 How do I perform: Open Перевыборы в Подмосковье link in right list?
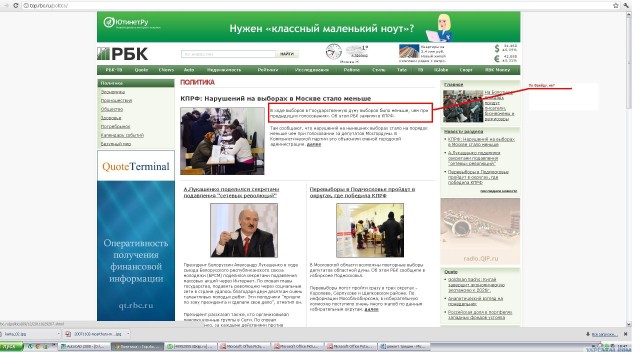(x=478, y=177)
